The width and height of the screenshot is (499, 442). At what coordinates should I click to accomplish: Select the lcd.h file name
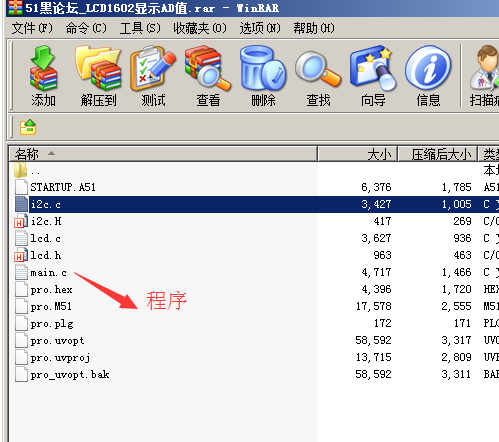46,255
